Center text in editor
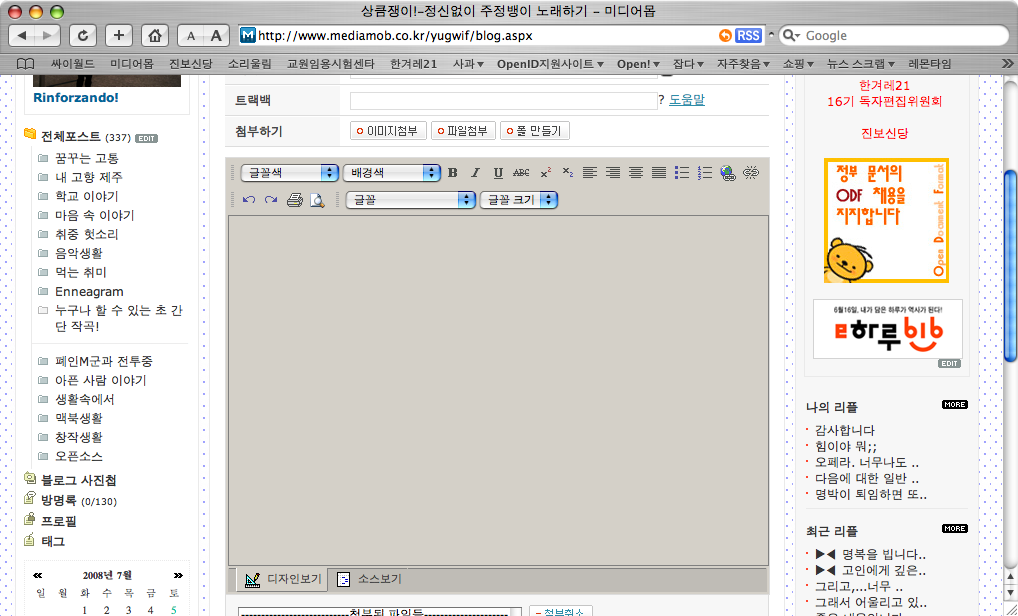 coord(636,173)
